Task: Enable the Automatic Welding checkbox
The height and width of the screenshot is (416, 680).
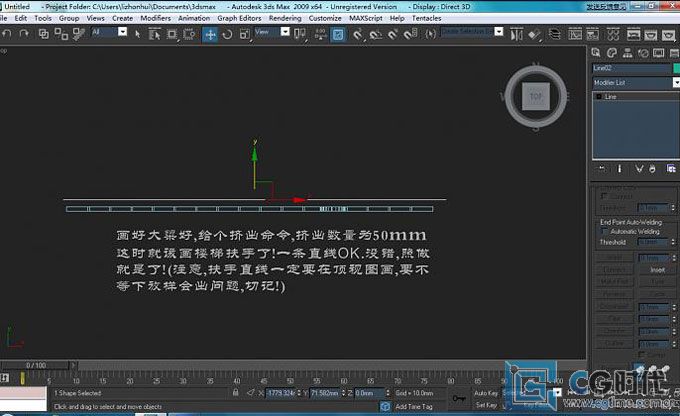Action: [605, 232]
